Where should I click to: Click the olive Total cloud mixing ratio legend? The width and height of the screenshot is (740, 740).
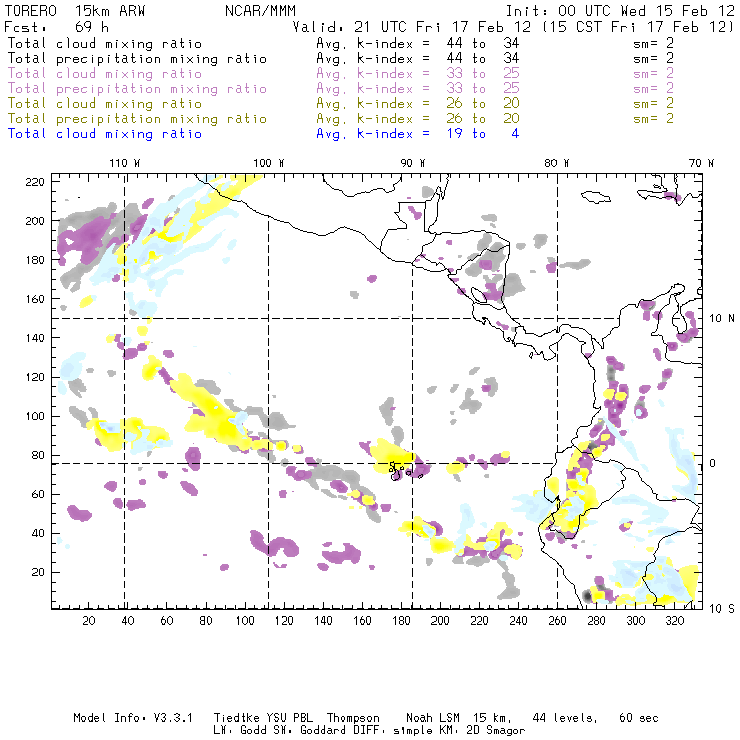pyautogui.click(x=105, y=104)
